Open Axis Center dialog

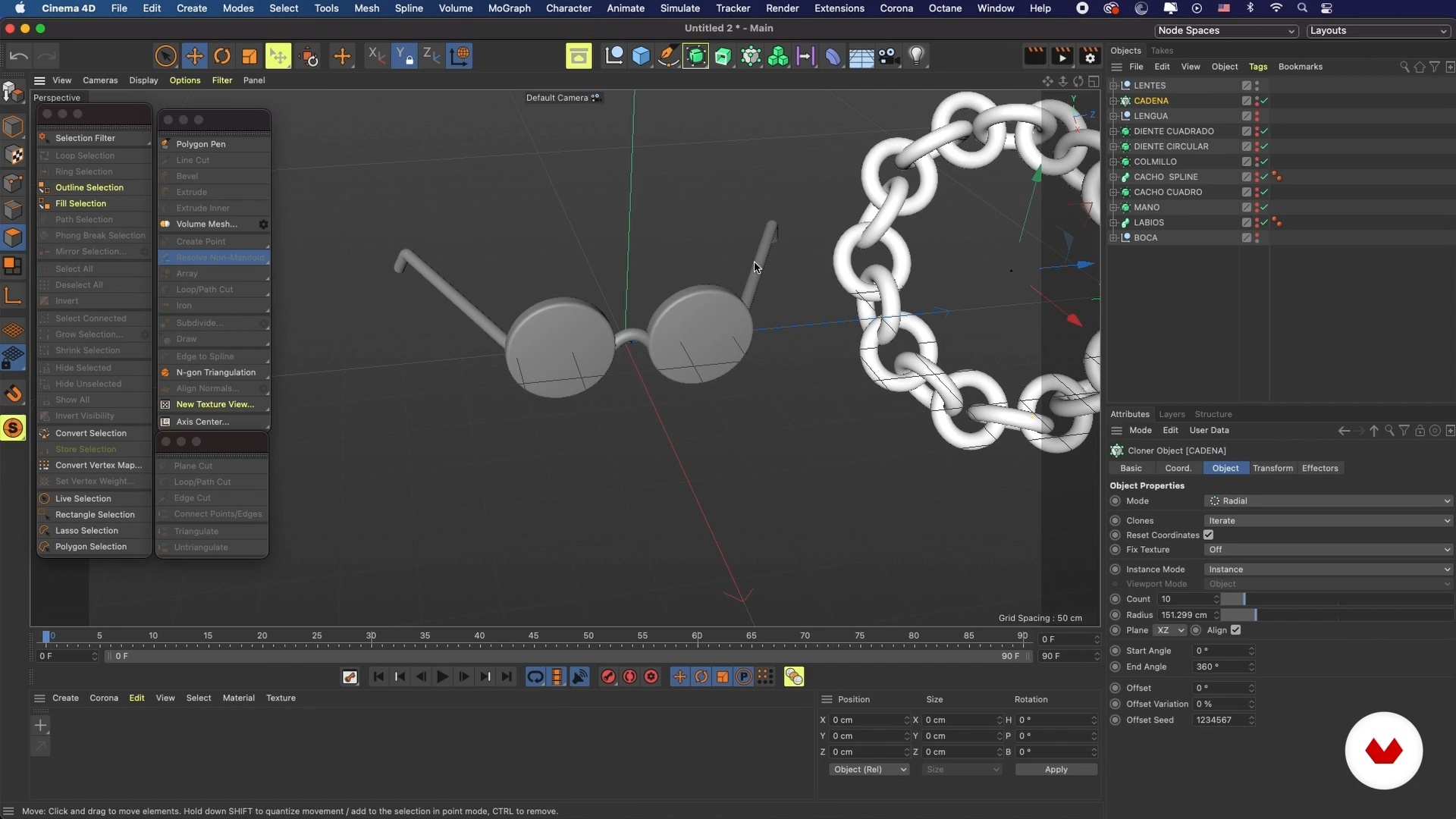[202, 422]
